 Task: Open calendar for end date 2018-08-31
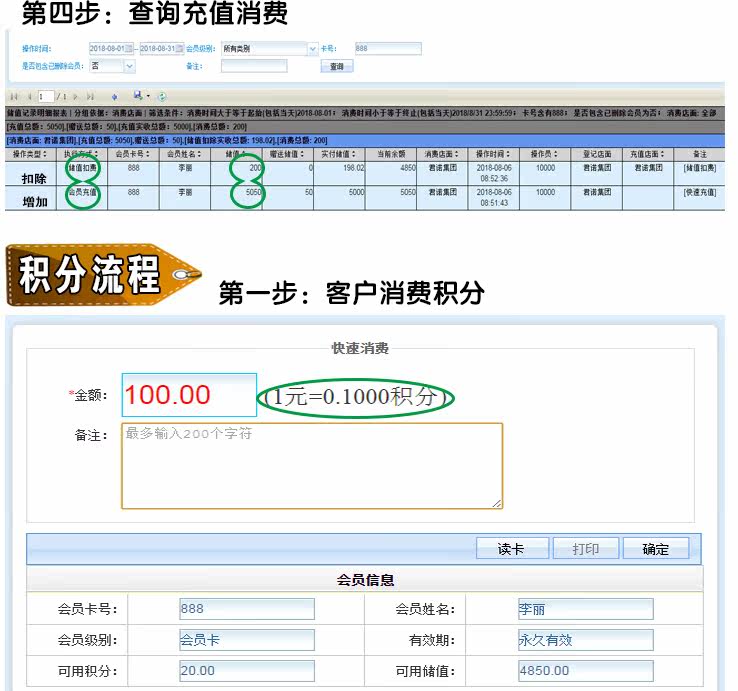pyautogui.click(x=180, y=48)
